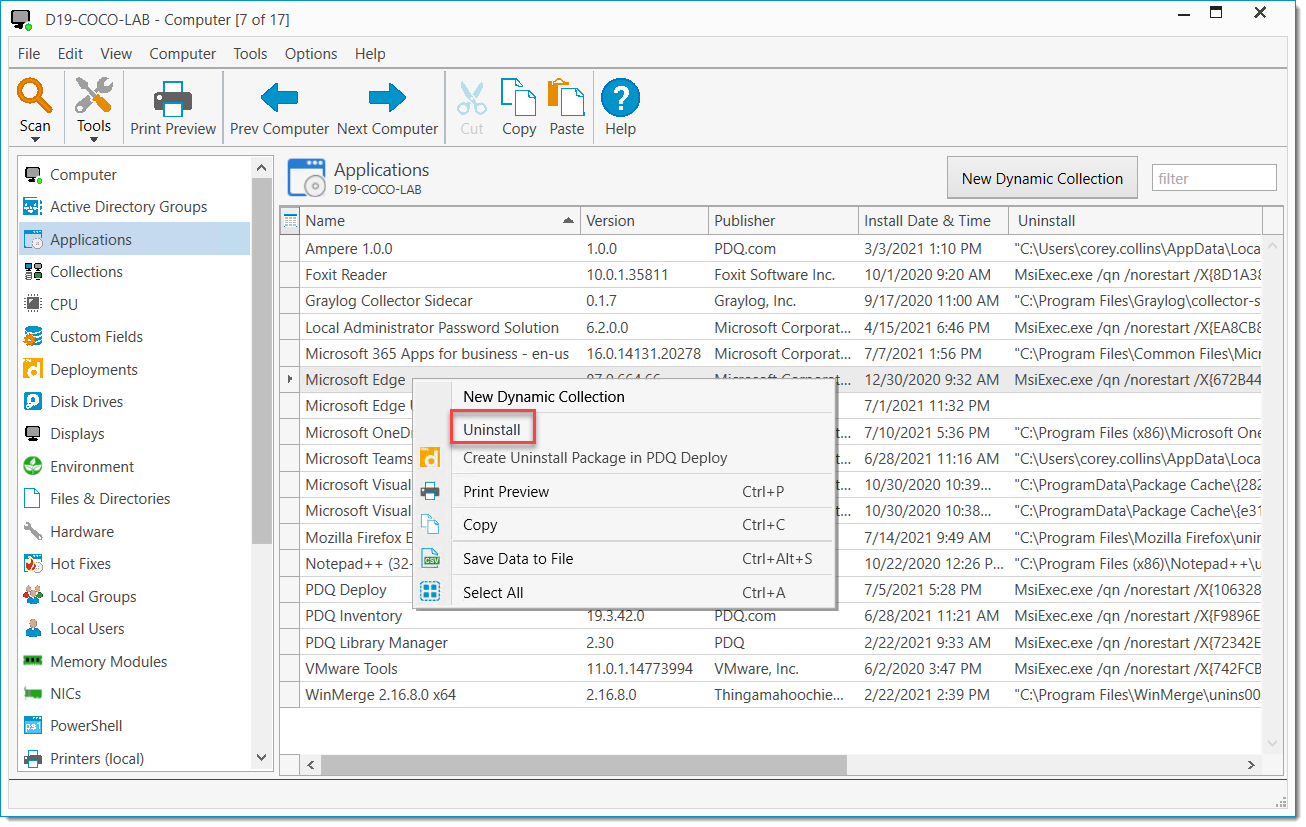The height and width of the screenshot is (827, 1306).
Task: Click New Dynamic Collection button
Action: (x=1042, y=179)
